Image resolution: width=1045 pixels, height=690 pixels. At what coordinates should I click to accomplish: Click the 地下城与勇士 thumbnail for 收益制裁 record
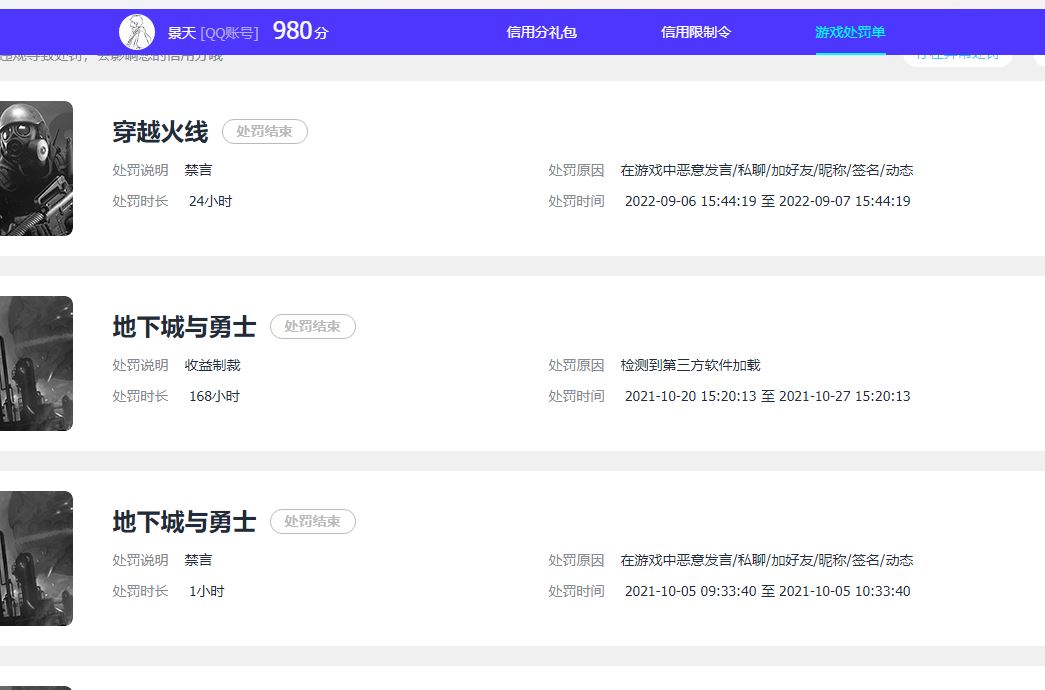click(36, 363)
